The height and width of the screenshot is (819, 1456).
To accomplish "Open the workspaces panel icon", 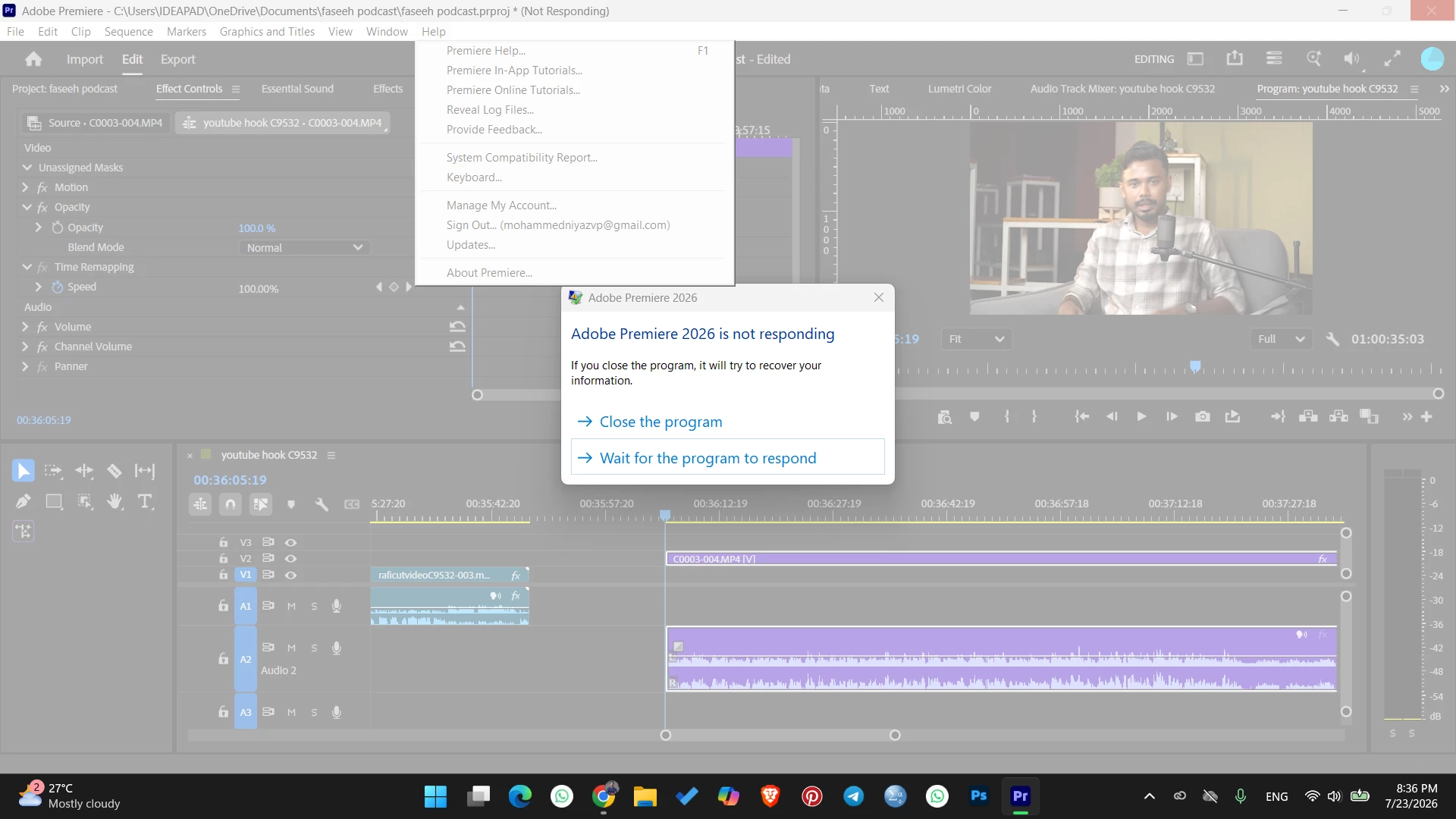I will click(1195, 58).
